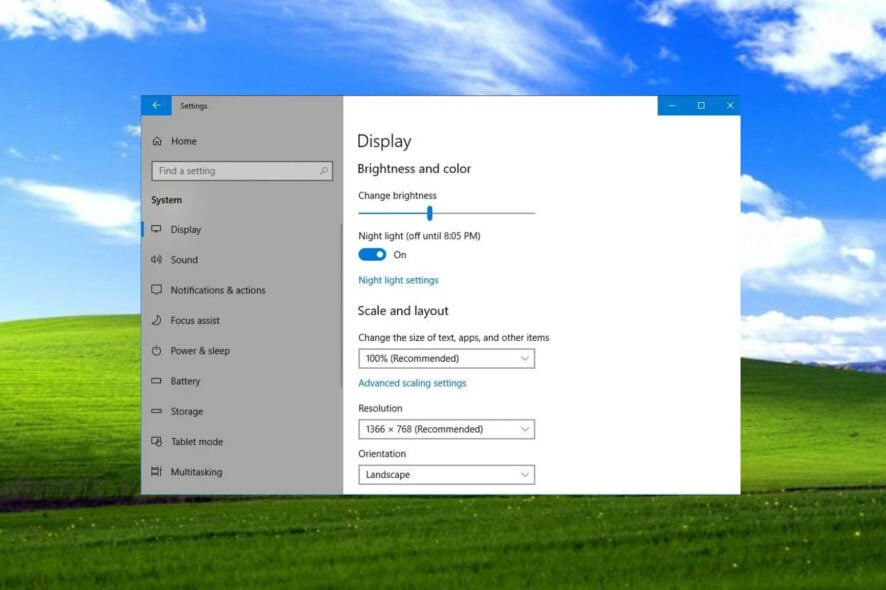This screenshot has height=590, width=886.
Task: Click the Find a setting search box
Action: 242,171
